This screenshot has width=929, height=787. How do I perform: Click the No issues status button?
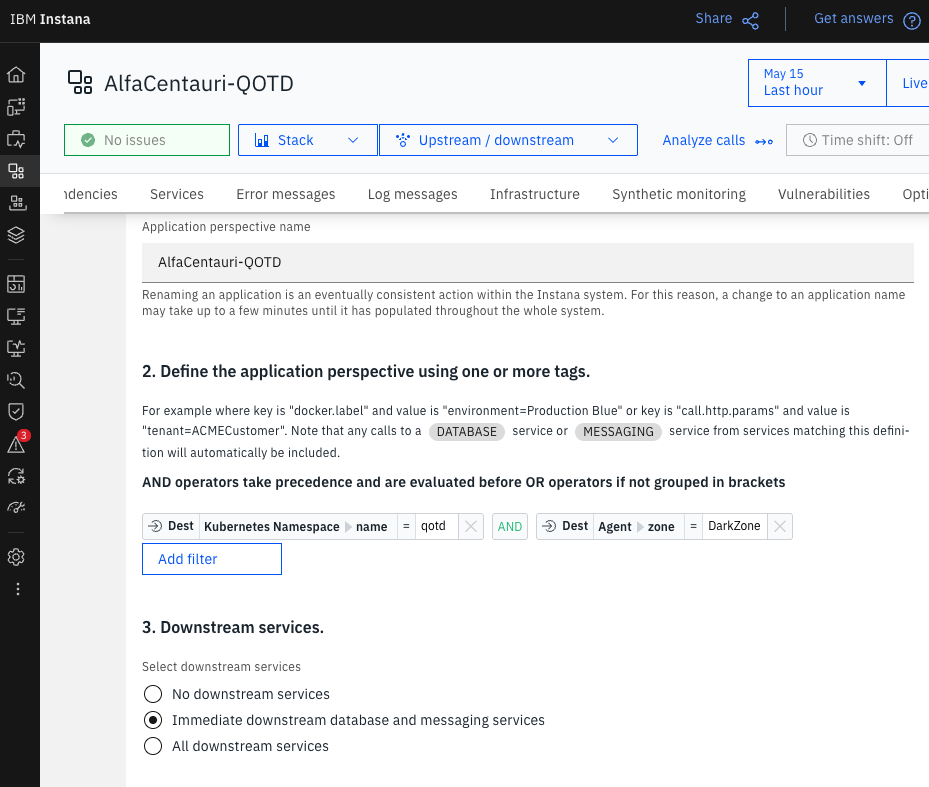[147, 140]
